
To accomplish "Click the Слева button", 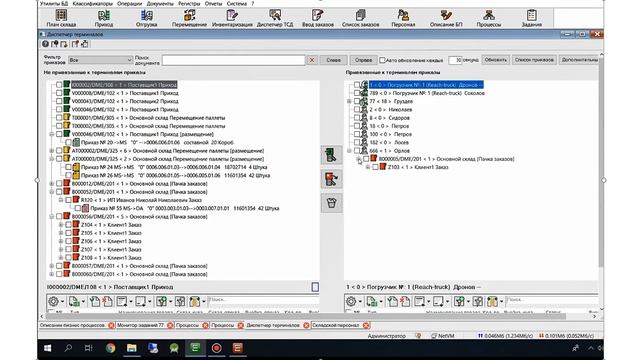I will point(333,60).
